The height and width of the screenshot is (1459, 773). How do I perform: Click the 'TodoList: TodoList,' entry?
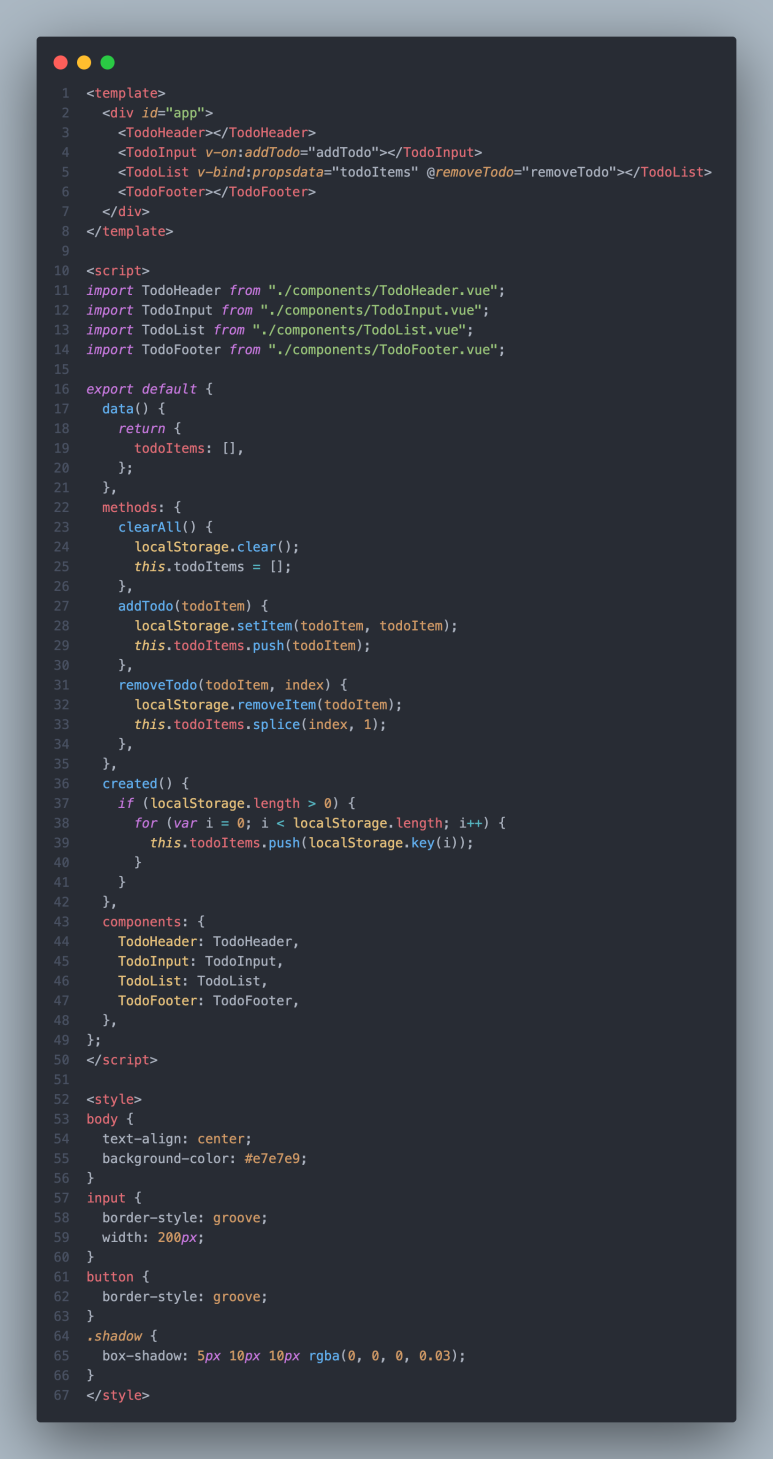(193, 982)
